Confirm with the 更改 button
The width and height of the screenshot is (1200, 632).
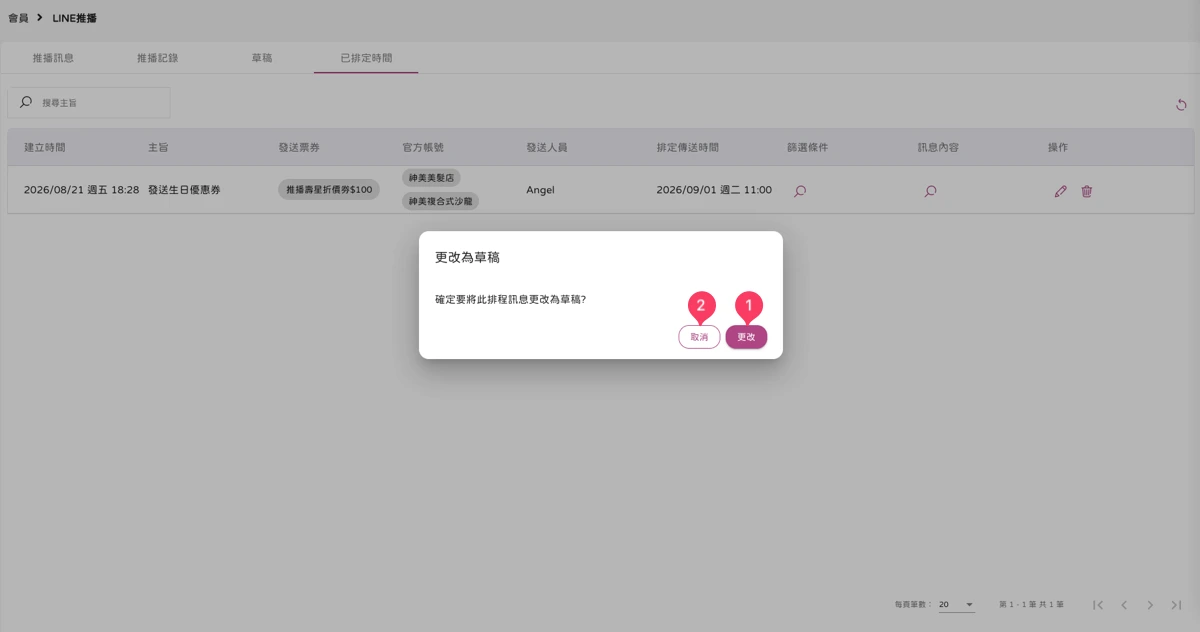[746, 337]
